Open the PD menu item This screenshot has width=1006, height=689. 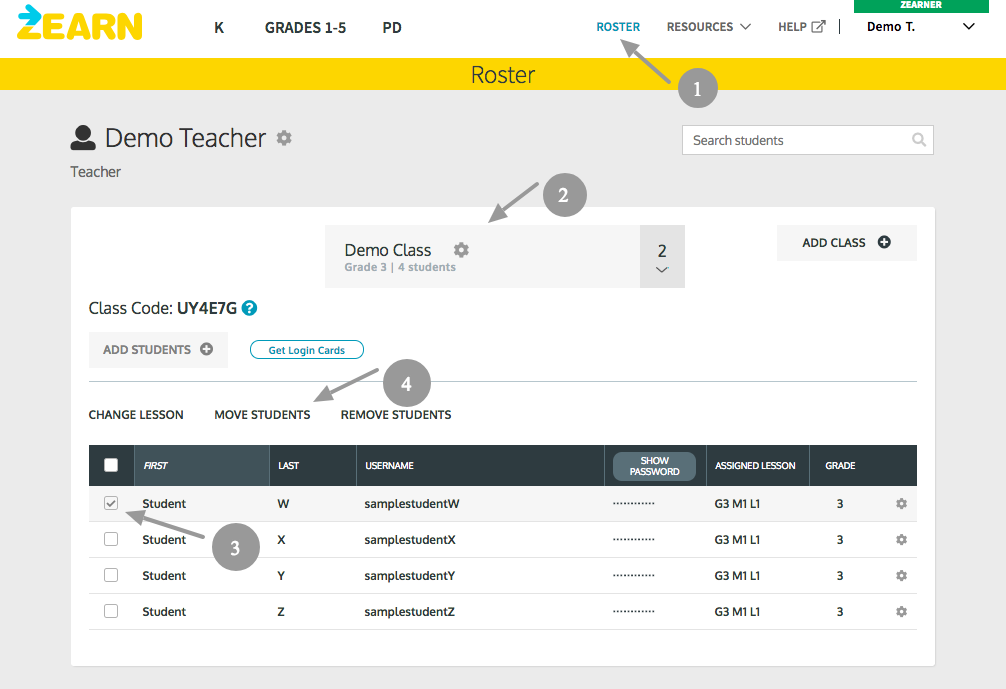point(392,28)
